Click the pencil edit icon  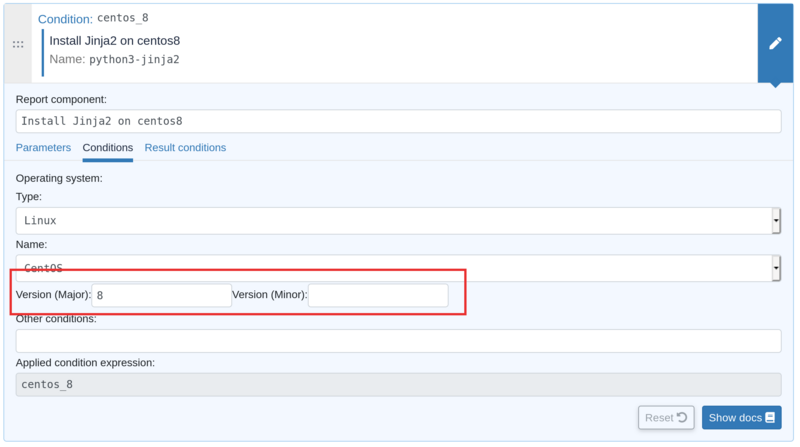[x=775, y=43]
